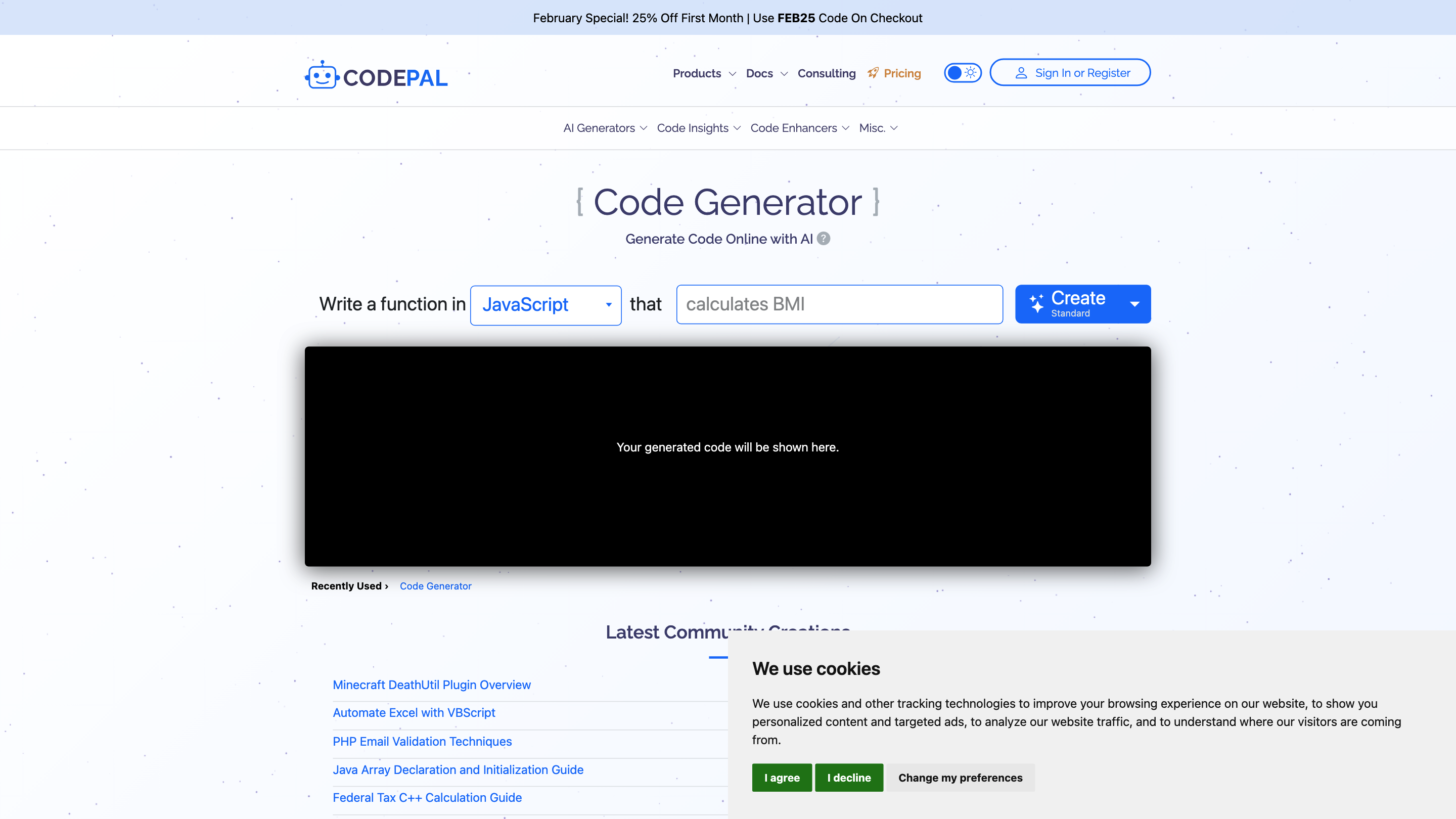Screen dimensions: 1456x819
Task: Open the Minecraft DeathUtil Plugin Overview link
Action: click(x=431, y=685)
